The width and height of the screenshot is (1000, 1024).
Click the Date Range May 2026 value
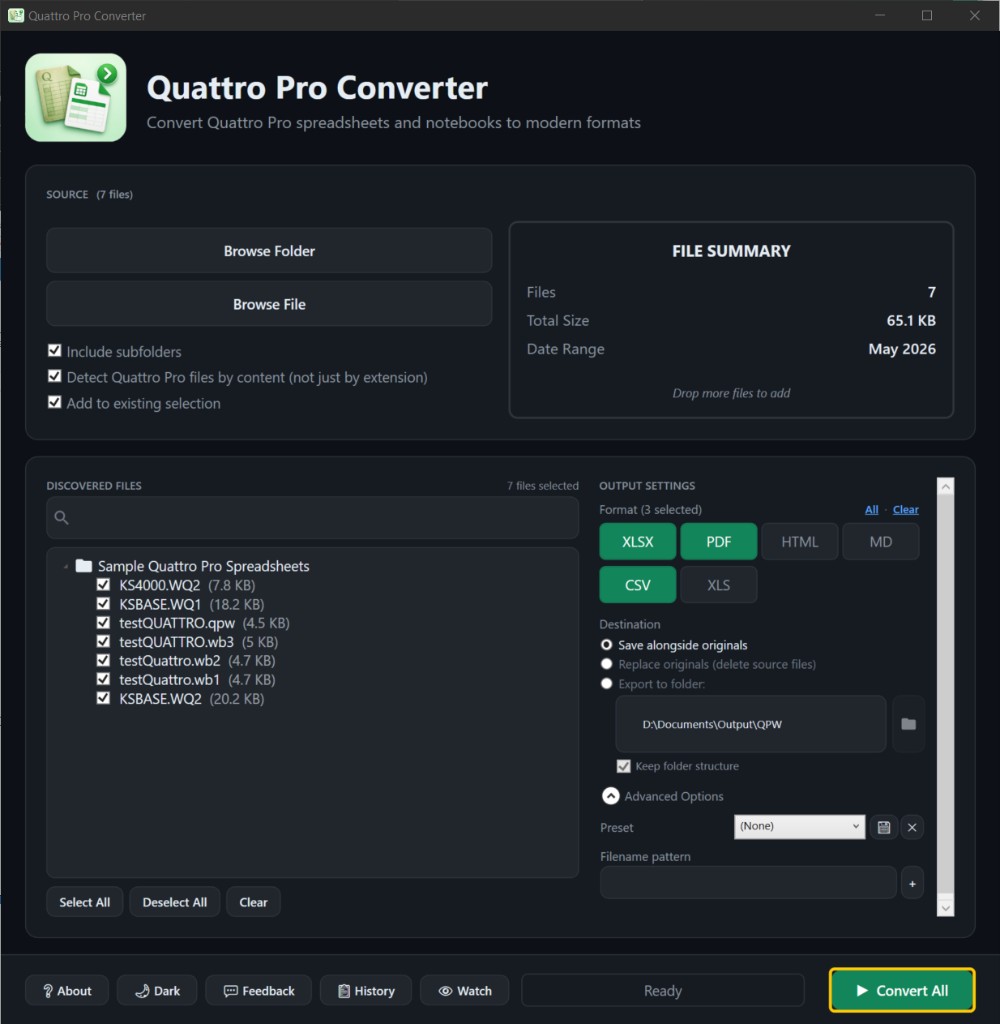pyautogui.click(x=901, y=349)
